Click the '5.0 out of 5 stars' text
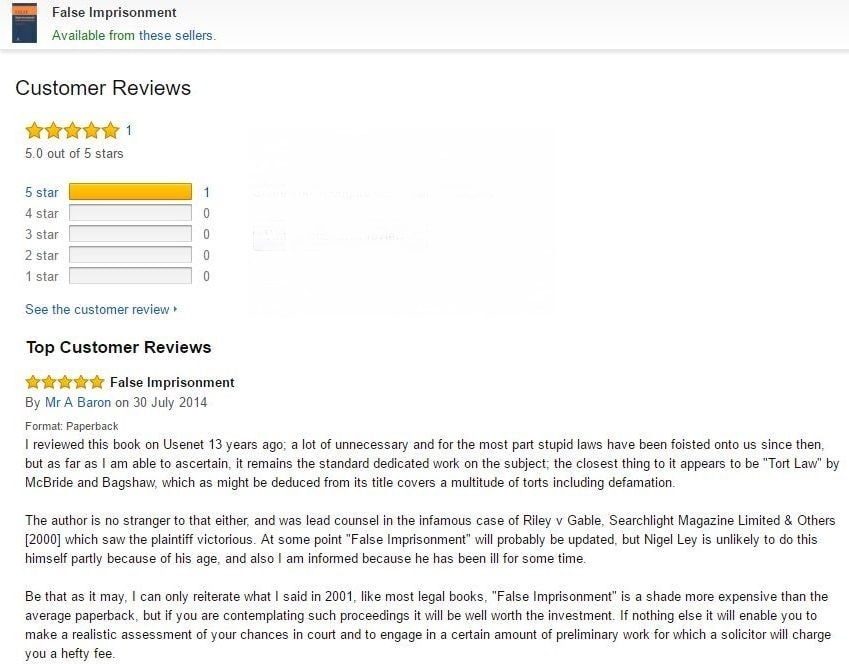849x664 pixels. 74,154
